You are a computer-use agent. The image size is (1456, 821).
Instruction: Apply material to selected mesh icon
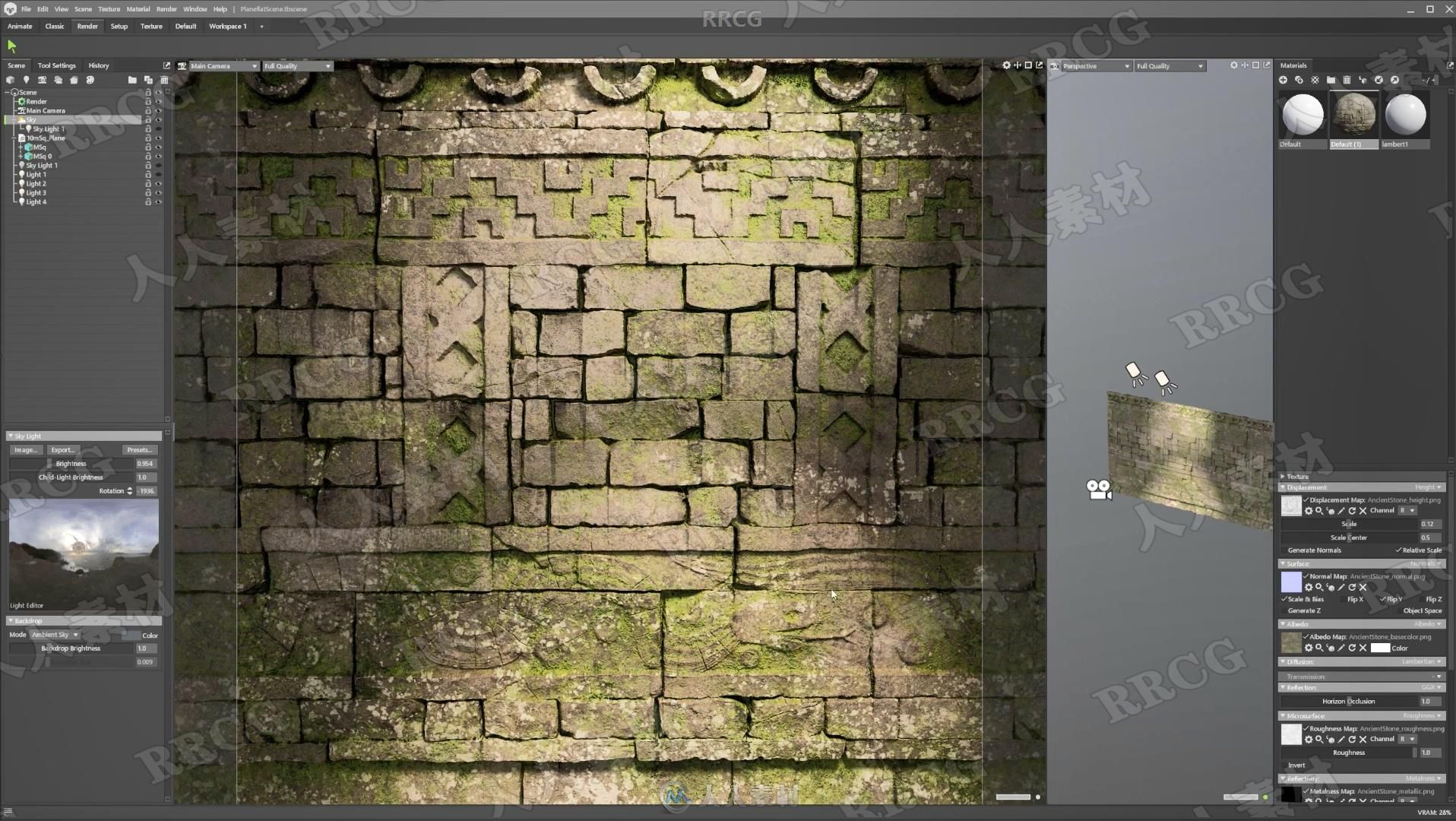pos(1363,80)
